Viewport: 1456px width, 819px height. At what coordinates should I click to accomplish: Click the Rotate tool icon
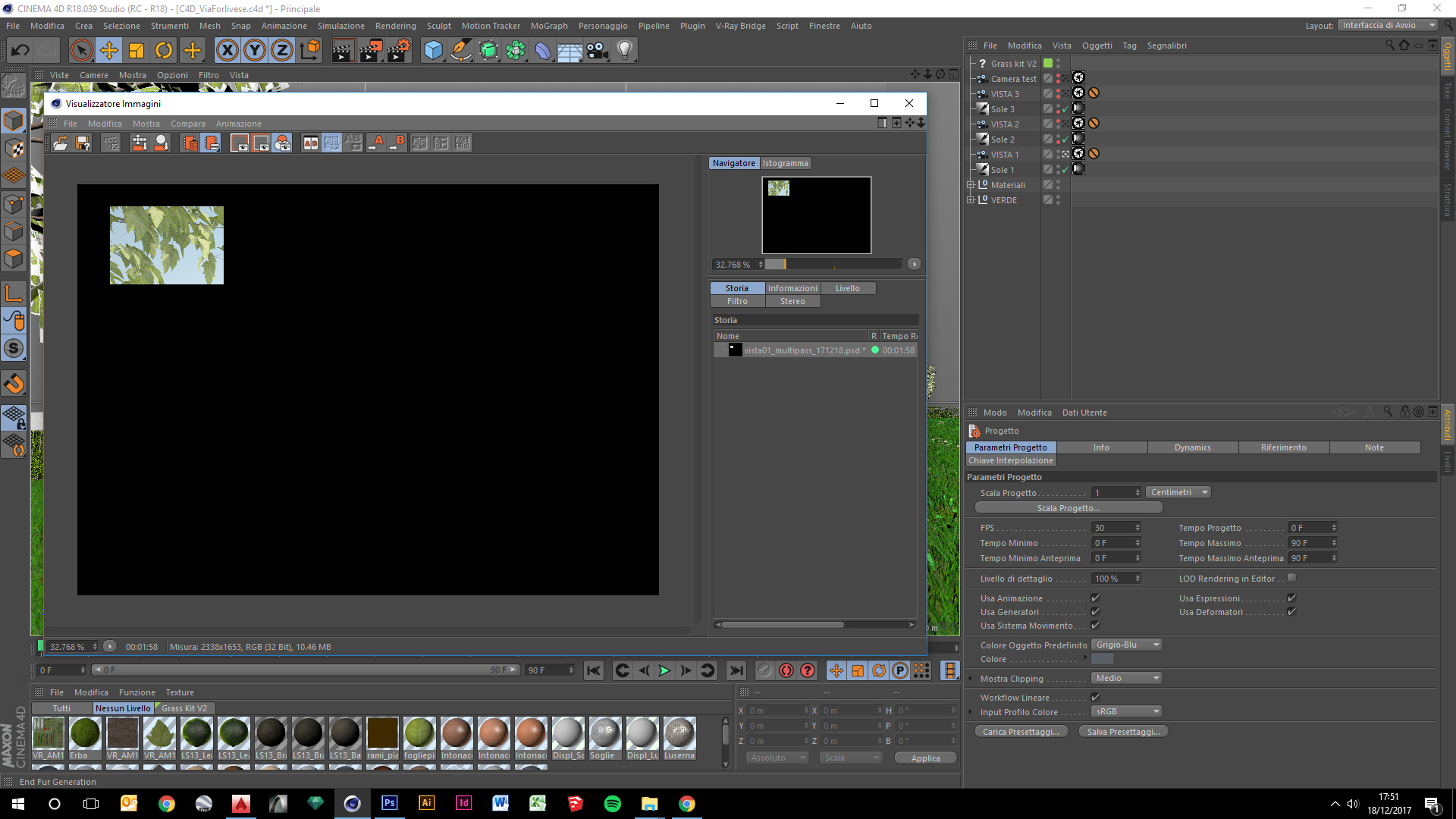[164, 51]
